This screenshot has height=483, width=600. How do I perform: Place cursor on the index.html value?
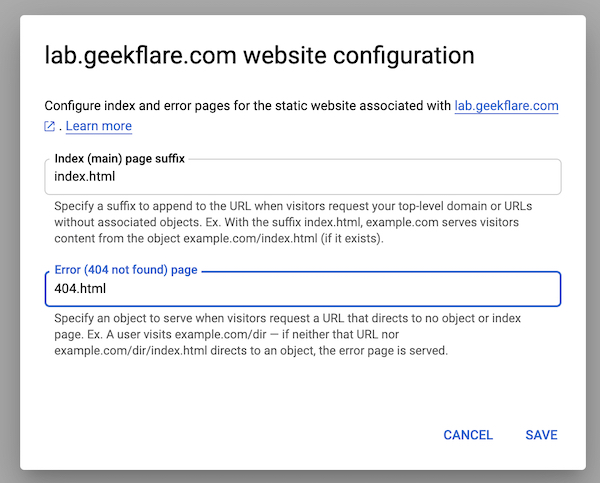click(x=85, y=178)
